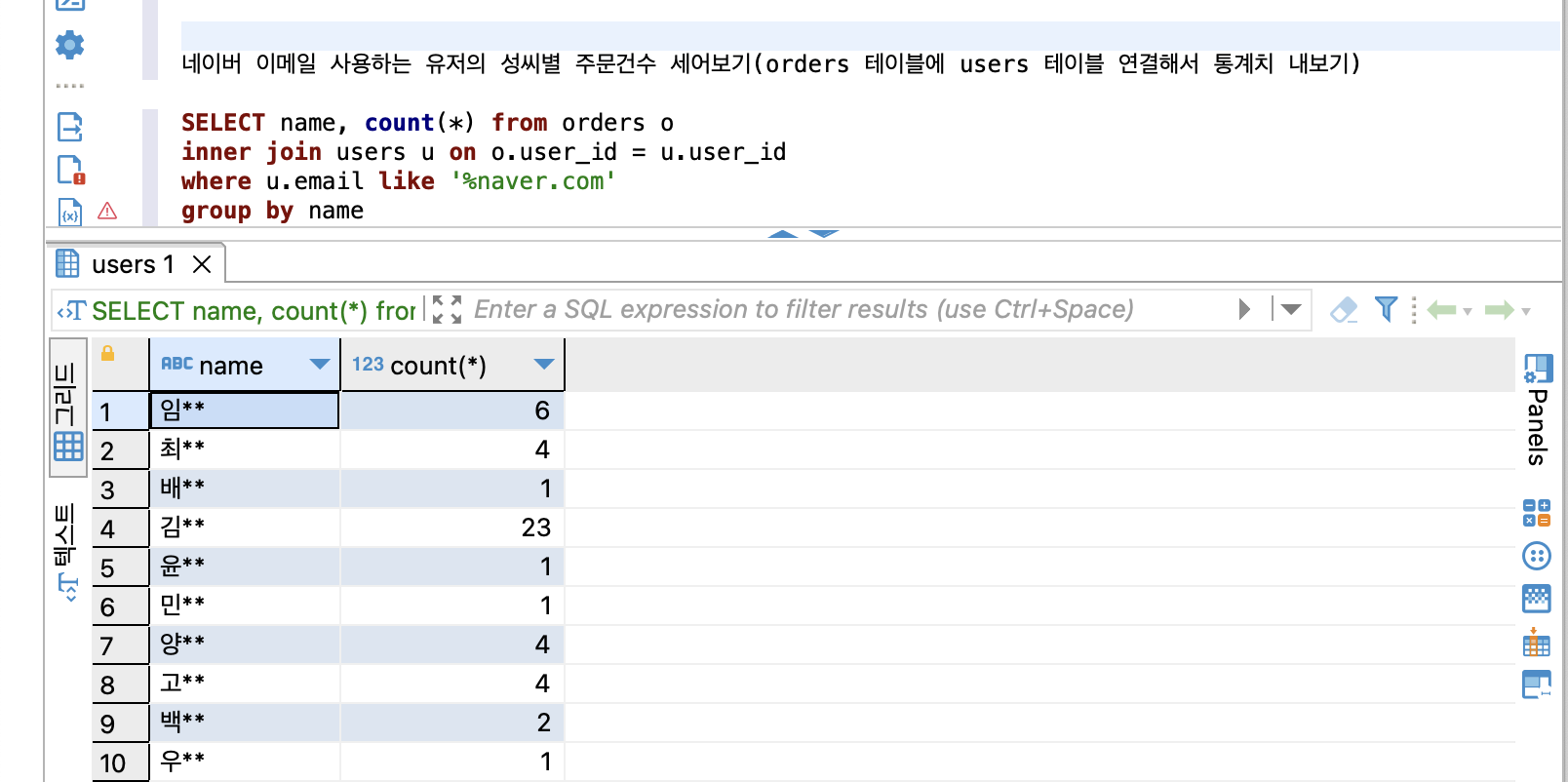Screen dimensions: 1568x782
Task: Click the eraser clear filter icon
Action: (x=1344, y=309)
